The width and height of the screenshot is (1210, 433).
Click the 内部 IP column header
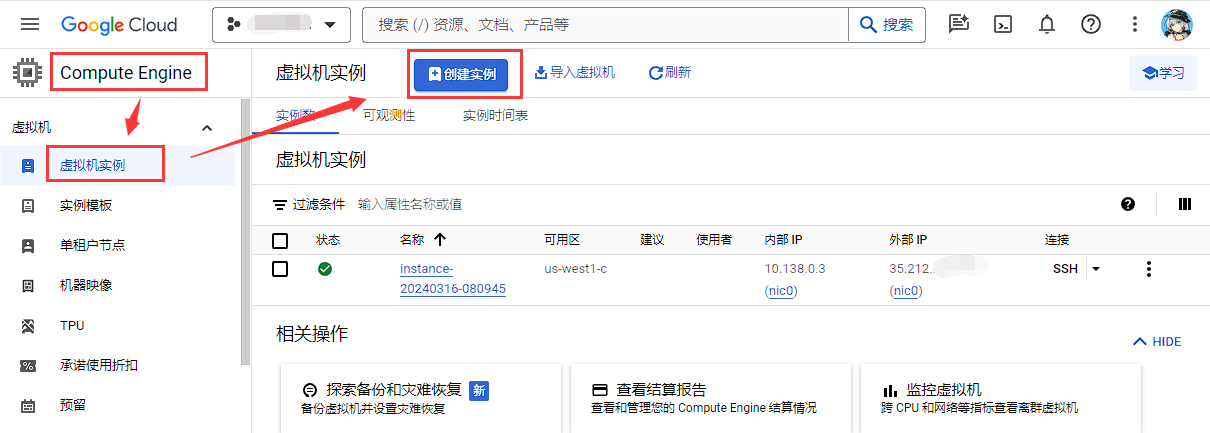(784, 240)
